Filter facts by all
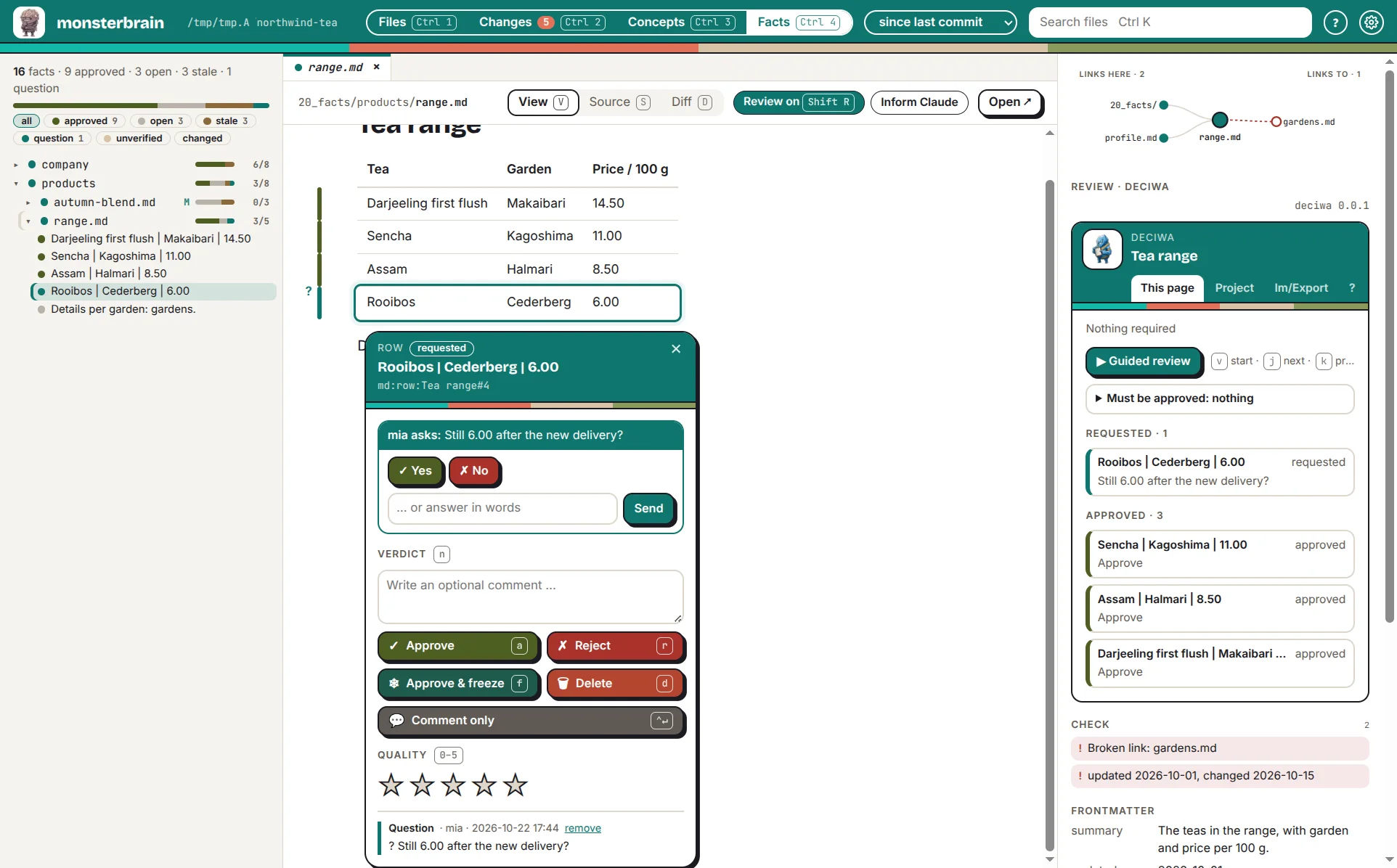The image size is (1397, 868). (x=26, y=120)
